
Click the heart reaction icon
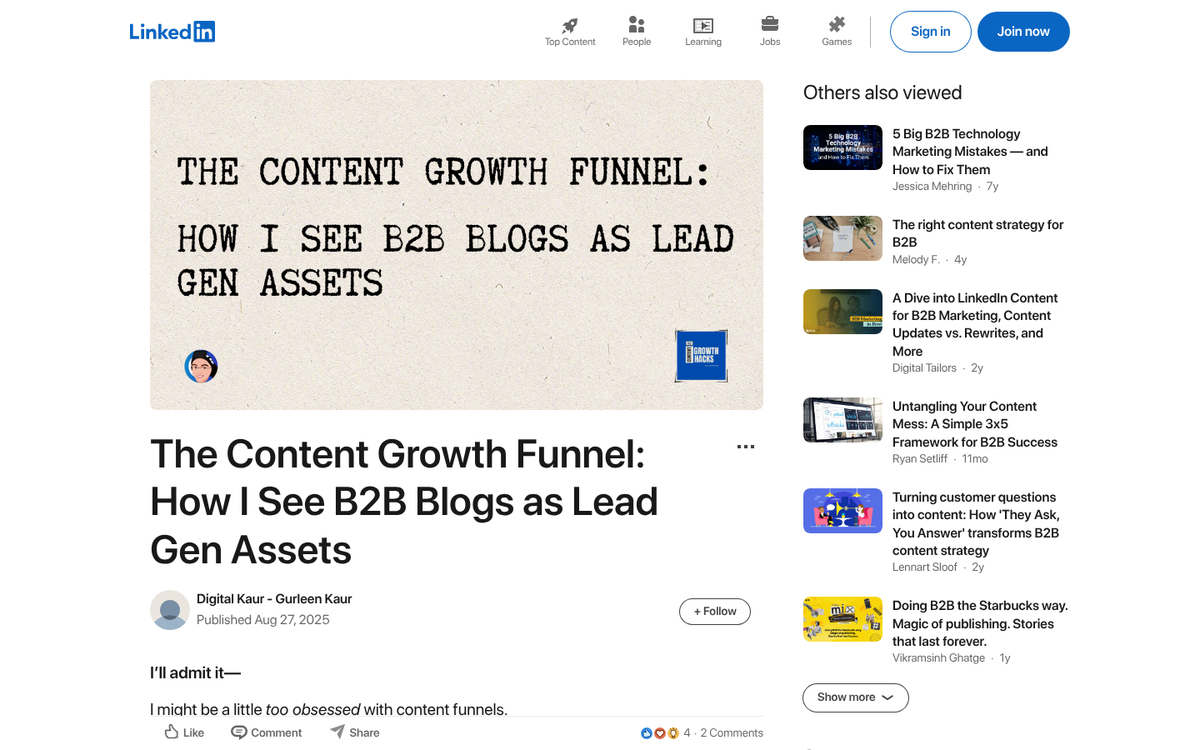pyautogui.click(x=659, y=732)
